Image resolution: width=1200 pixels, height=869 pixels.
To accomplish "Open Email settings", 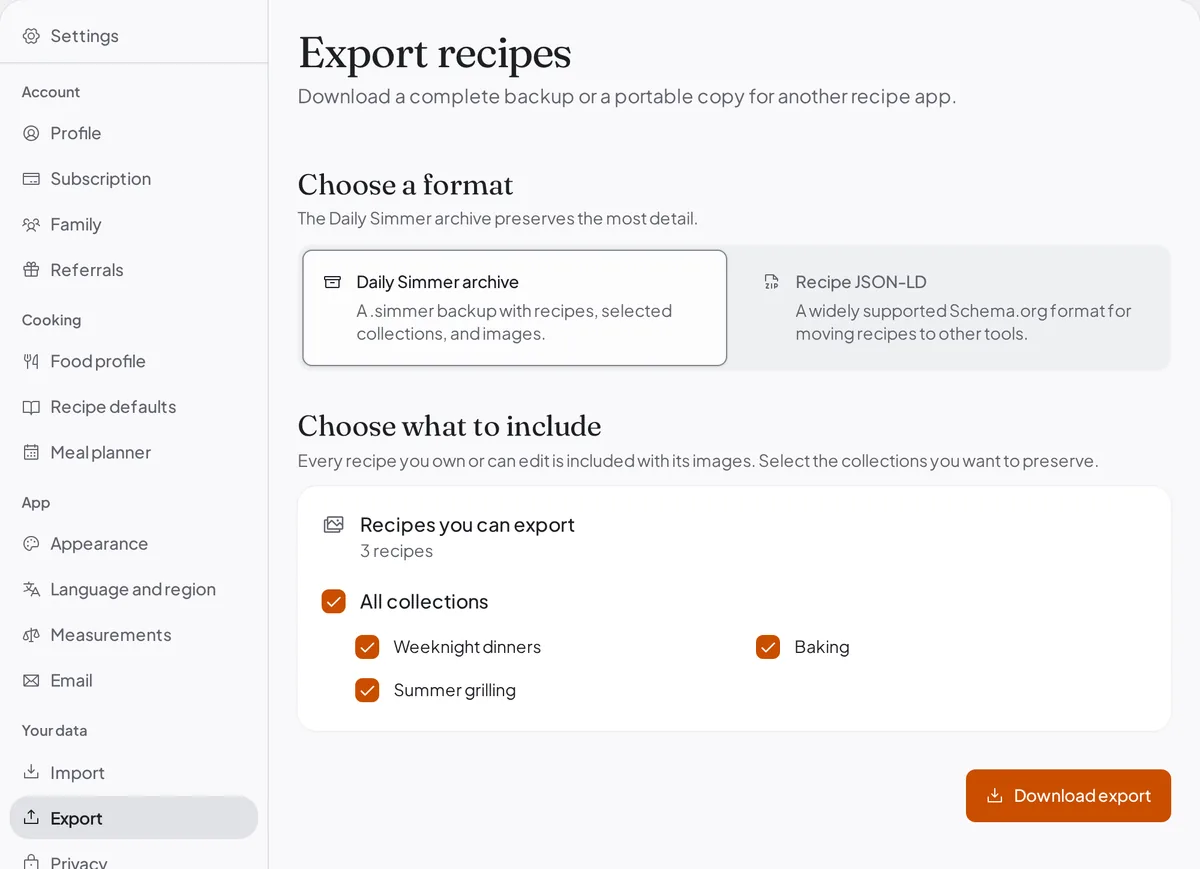I will click(134, 681).
